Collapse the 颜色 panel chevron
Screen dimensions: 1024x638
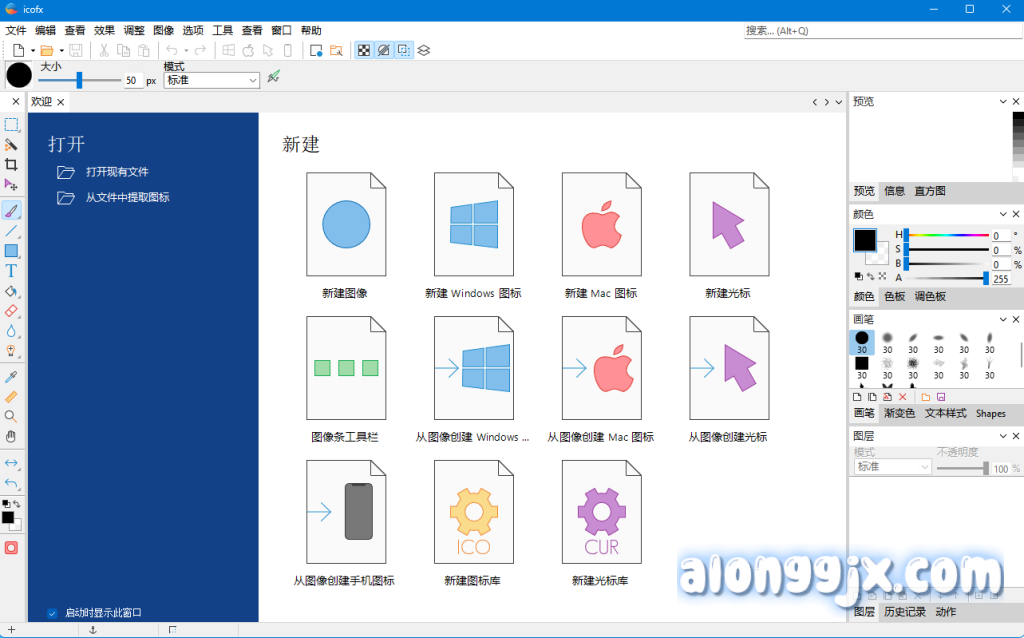click(1004, 214)
